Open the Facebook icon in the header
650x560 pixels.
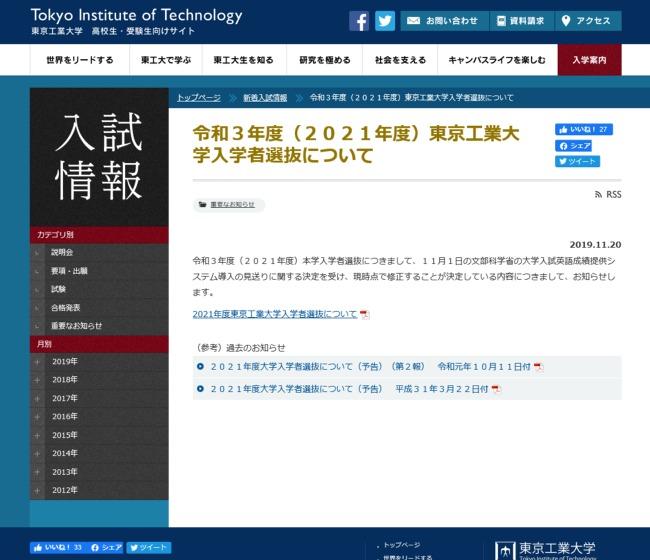point(359,21)
